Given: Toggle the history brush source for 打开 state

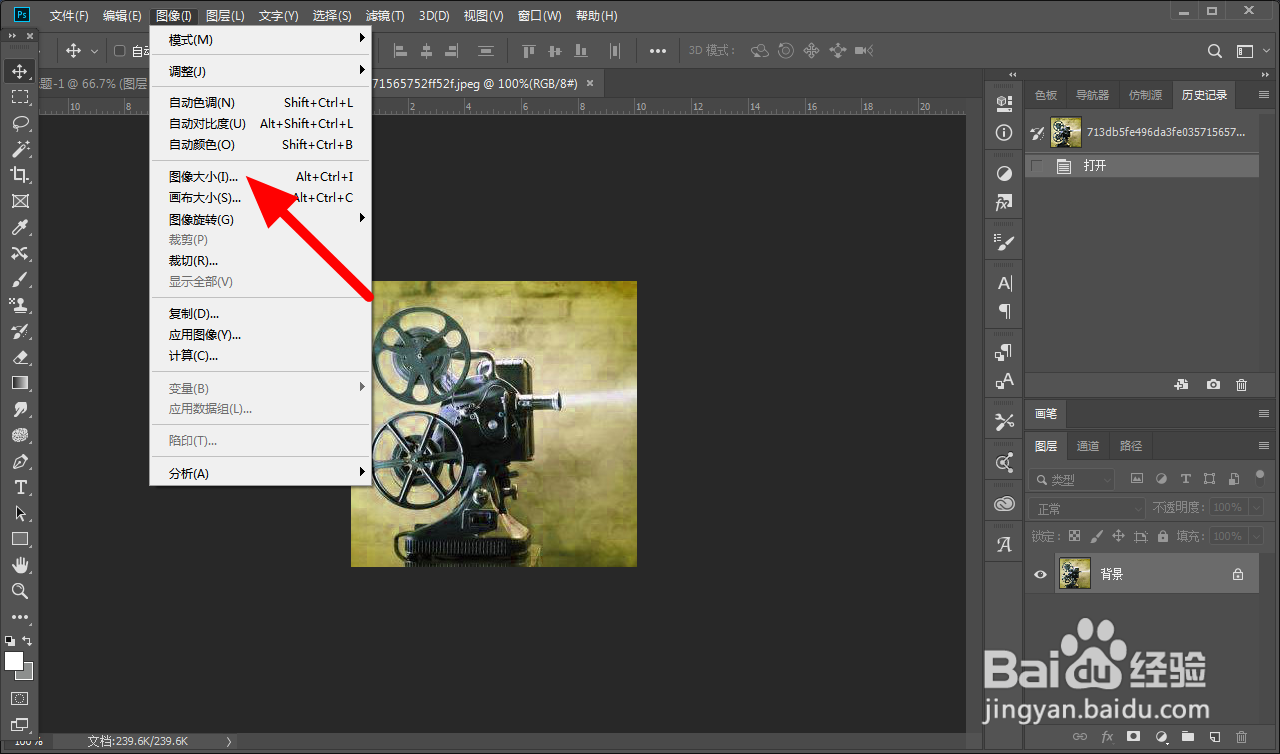Looking at the screenshot, I should 1037,166.
